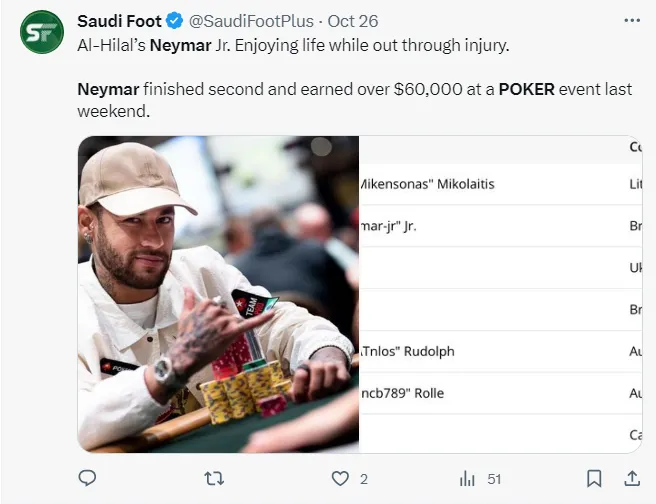Open the Saudi Foot account name link

(x=119, y=20)
